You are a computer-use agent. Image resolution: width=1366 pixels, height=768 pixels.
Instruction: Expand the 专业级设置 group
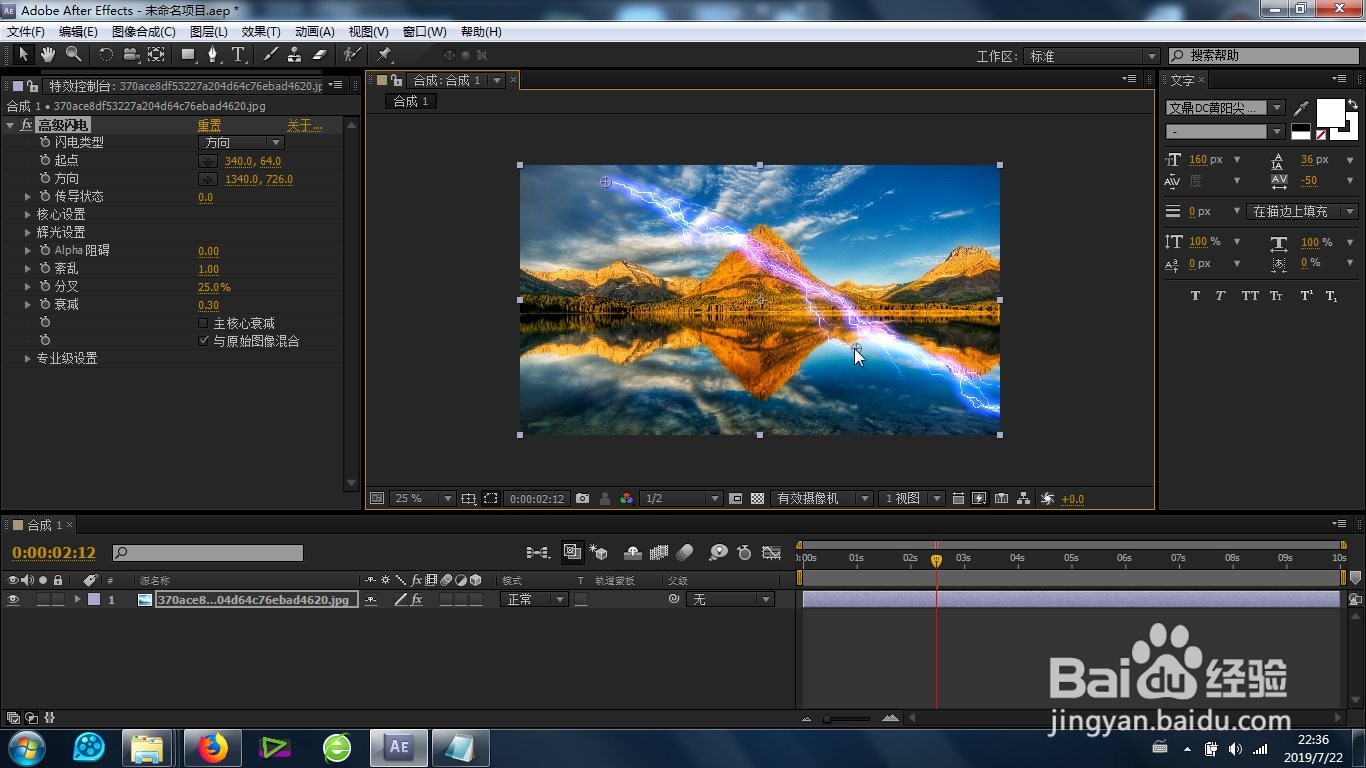pyautogui.click(x=28, y=358)
